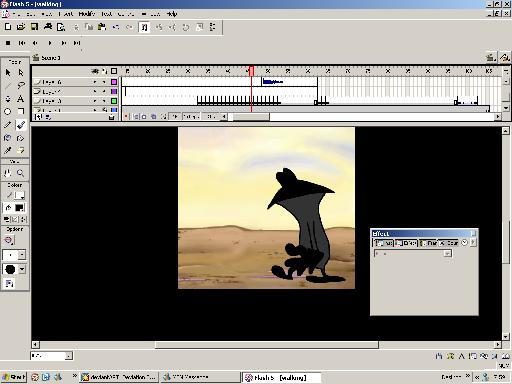
Task: Toggle visibility dot of Layer 5
Action: click(x=95, y=101)
